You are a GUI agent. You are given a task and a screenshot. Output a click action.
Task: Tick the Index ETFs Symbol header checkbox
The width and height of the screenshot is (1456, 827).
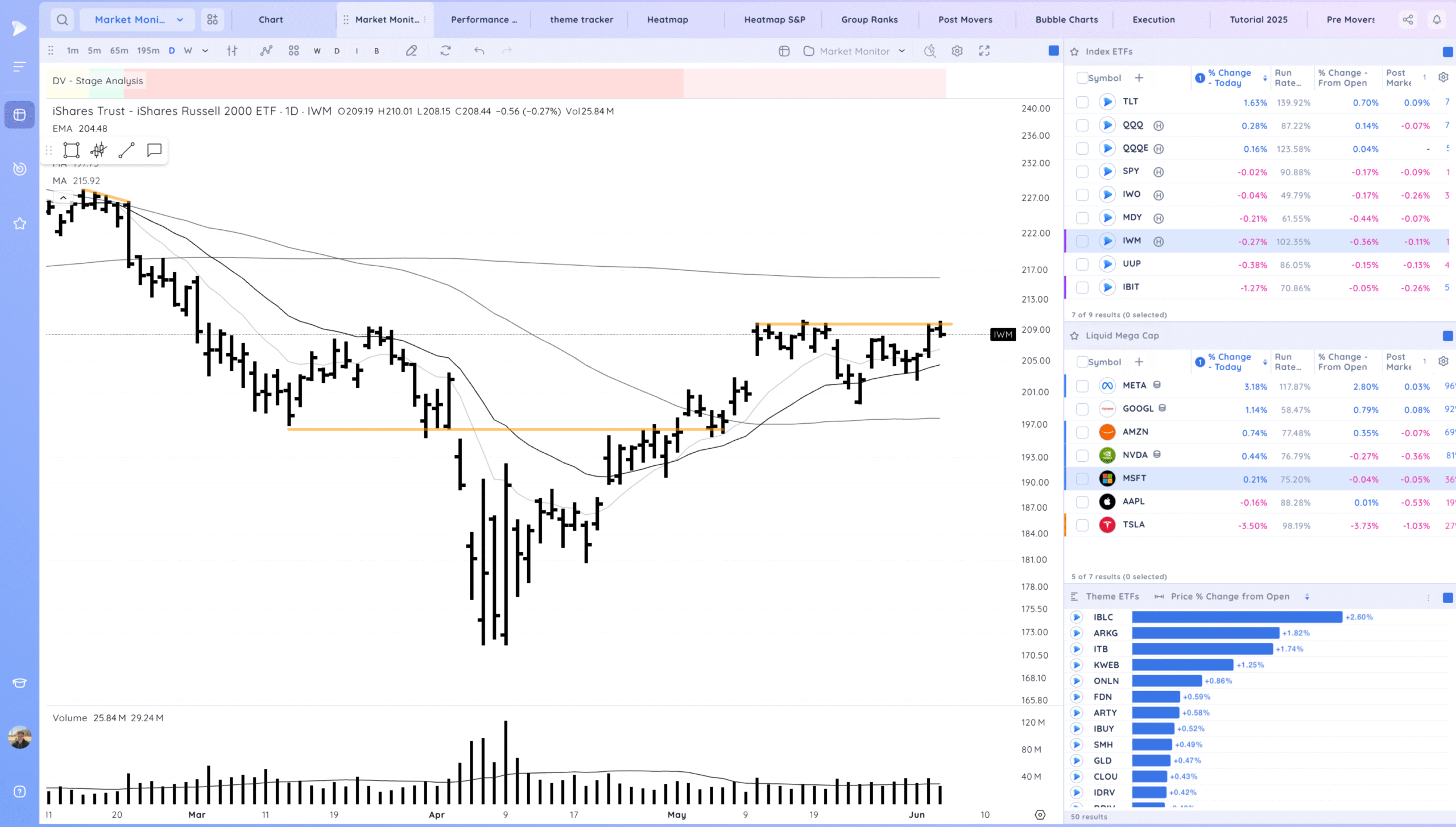click(1082, 78)
